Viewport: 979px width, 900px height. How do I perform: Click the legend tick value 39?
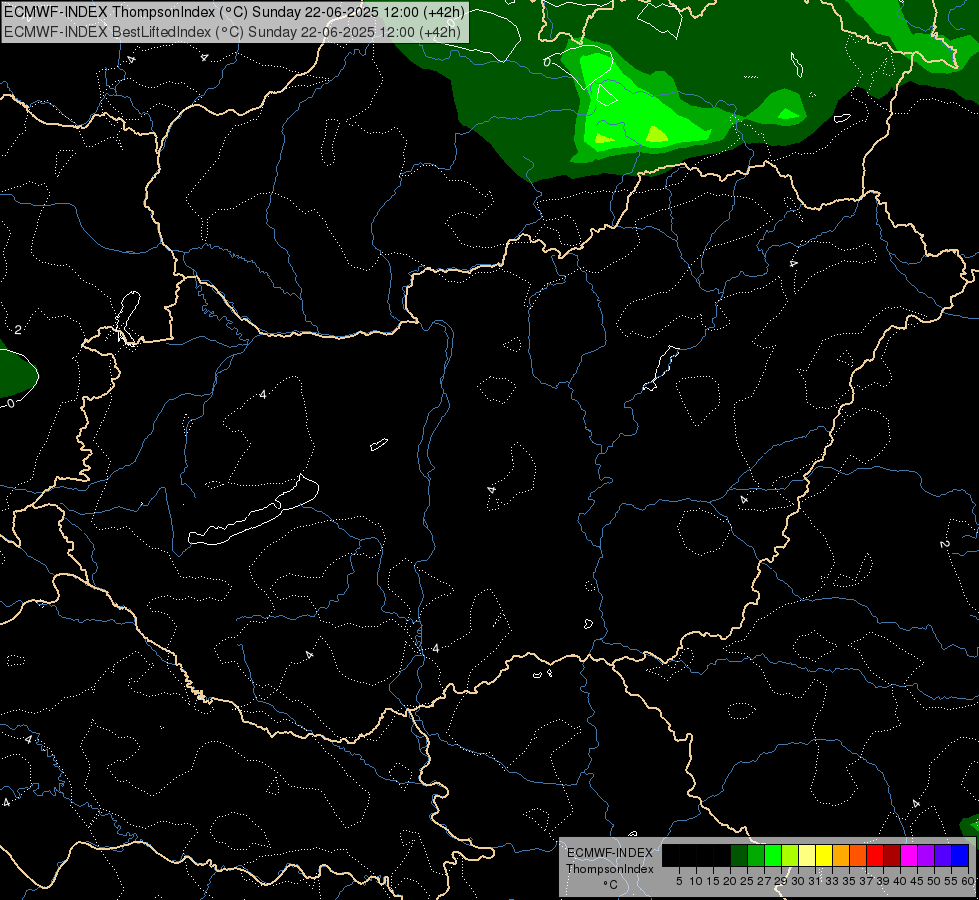click(x=883, y=881)
